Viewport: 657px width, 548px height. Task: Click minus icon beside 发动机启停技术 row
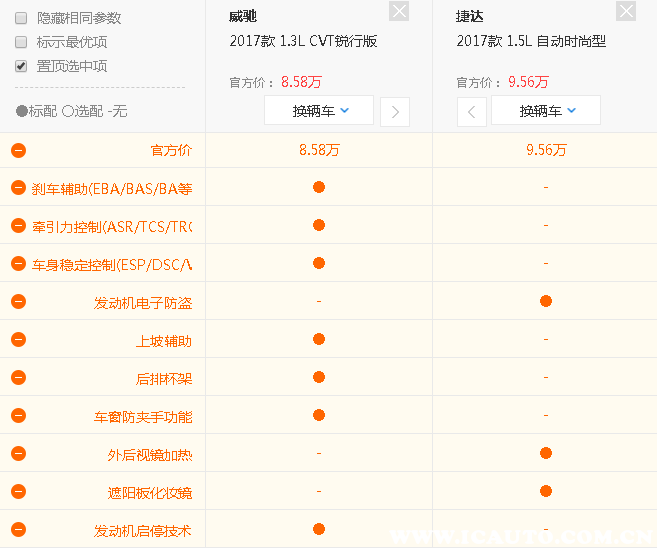18,530
